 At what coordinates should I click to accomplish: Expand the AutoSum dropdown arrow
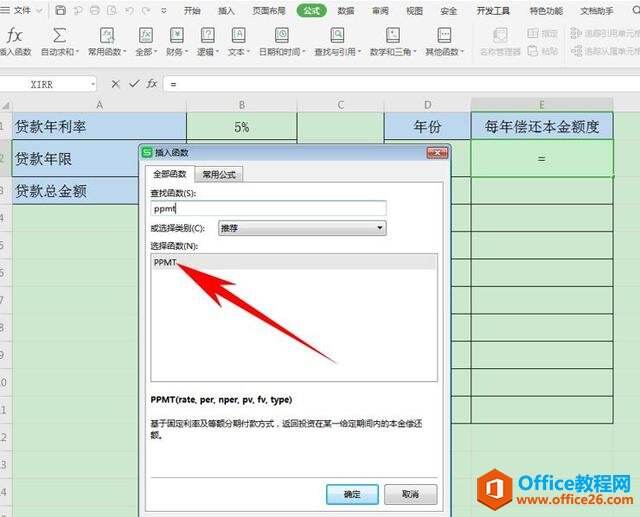pyautogui.click(x=77, y=52)
